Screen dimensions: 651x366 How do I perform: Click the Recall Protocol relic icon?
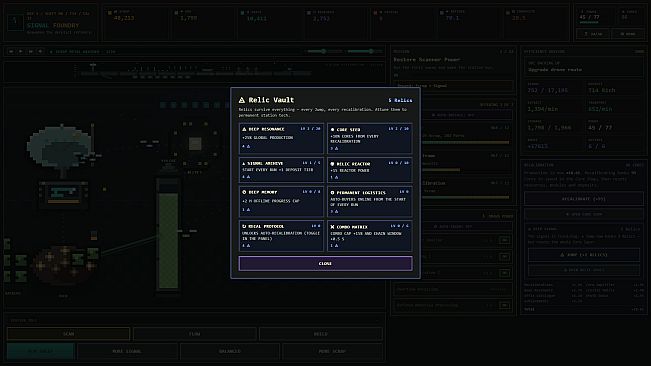coord(244,227)
